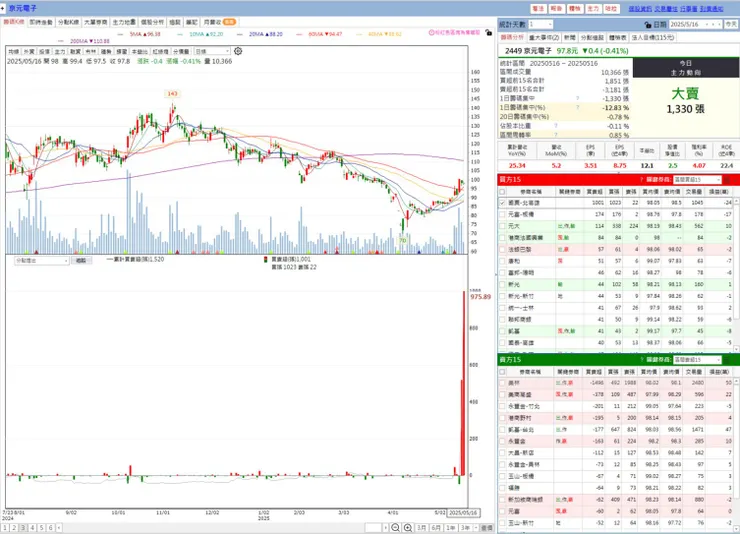
Task: Click the help icon in 賣方15 header
Action: point(642,360)
